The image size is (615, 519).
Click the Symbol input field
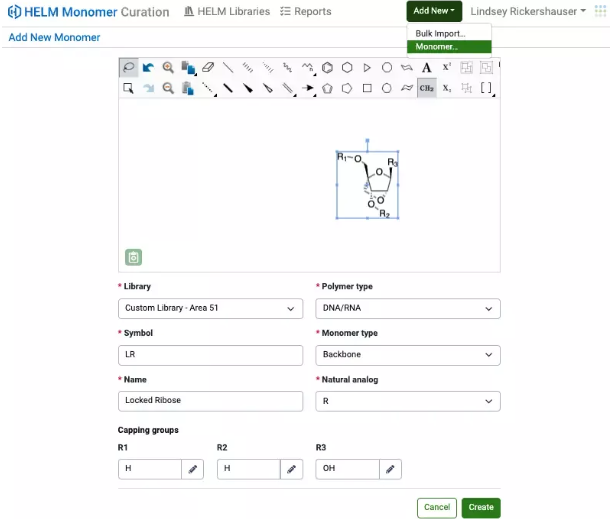point(210,355)
